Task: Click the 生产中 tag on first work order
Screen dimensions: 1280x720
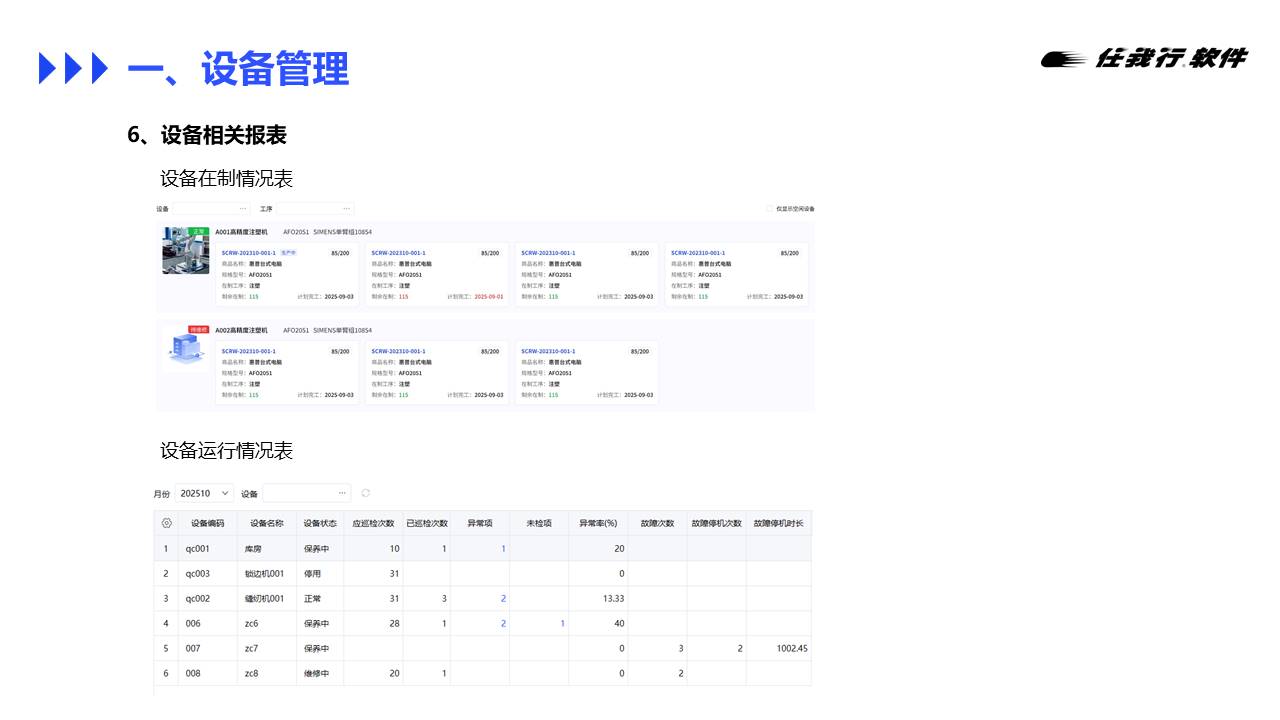Action: point(289,253)
